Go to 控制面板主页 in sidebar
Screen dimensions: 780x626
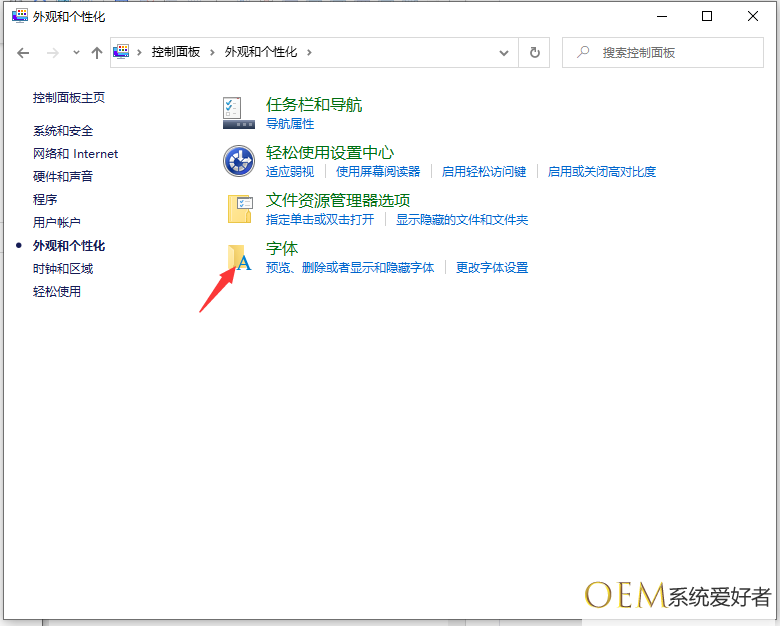click(69, 98)
